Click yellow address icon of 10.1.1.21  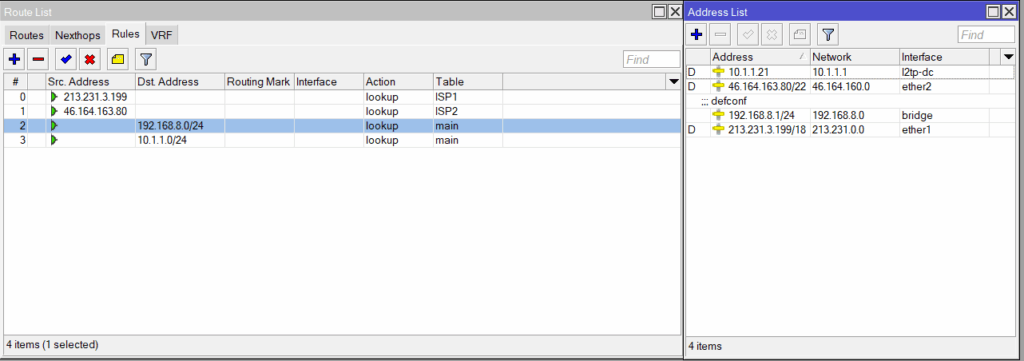click(x=719, y=72)
